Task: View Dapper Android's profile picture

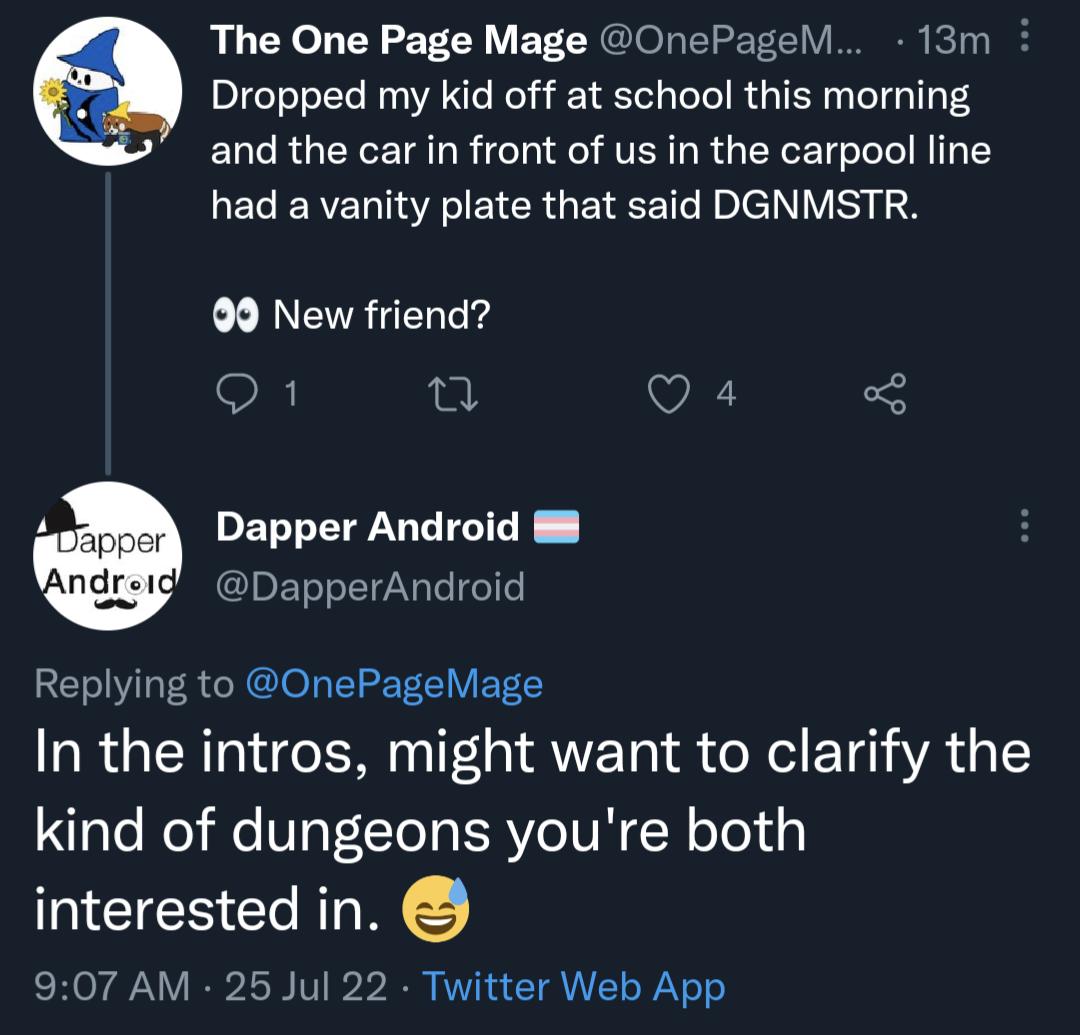Action: pos(106,556)
